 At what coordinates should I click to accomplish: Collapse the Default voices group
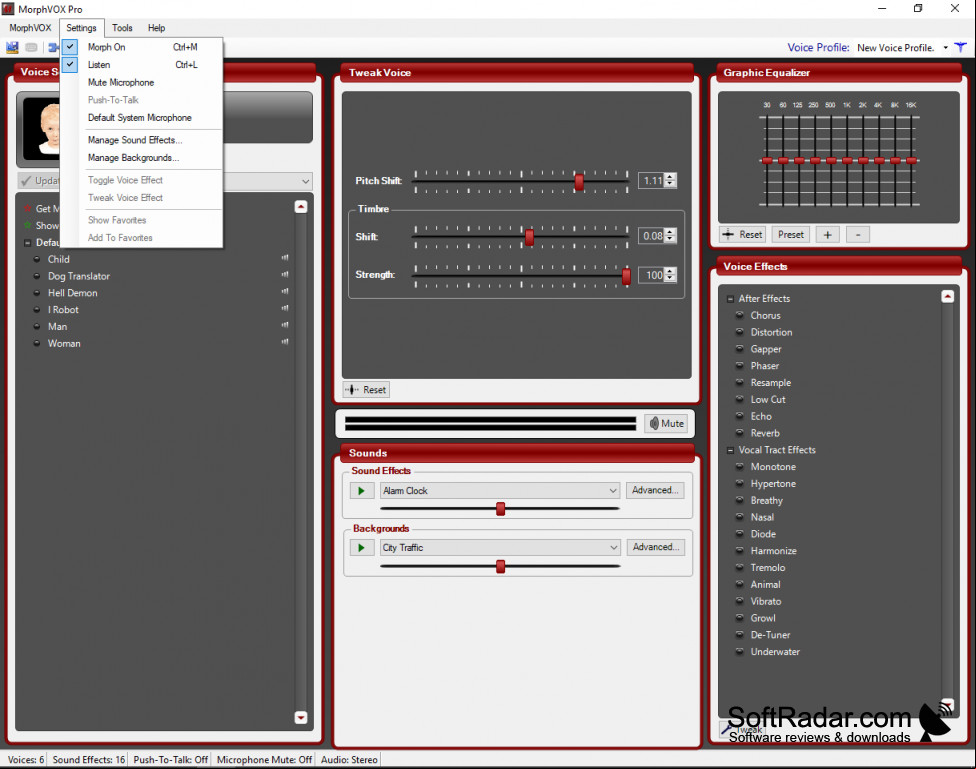click(x=27, y=243)
